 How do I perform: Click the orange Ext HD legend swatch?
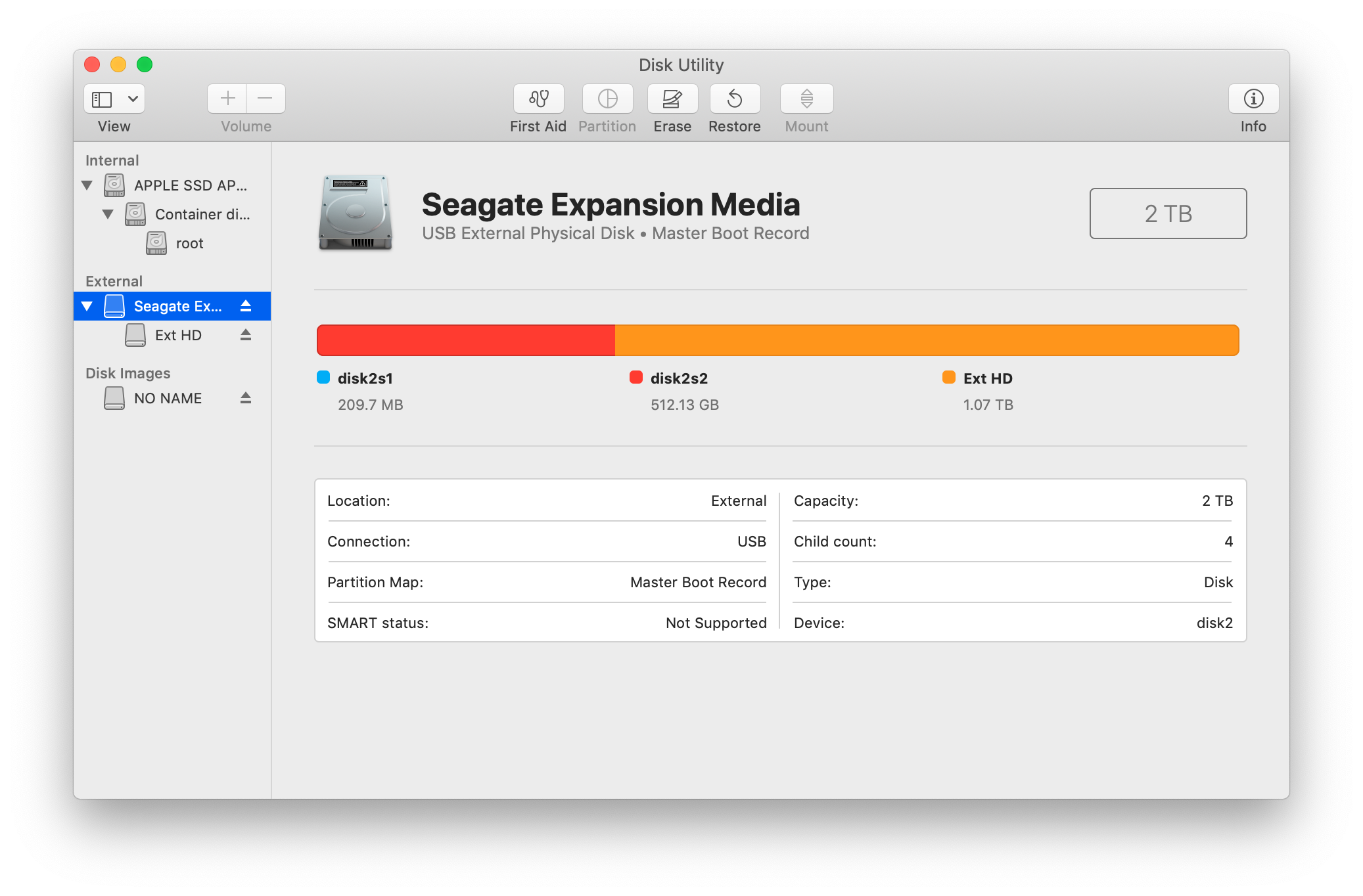pyautogui.click(x=949, y=377)
